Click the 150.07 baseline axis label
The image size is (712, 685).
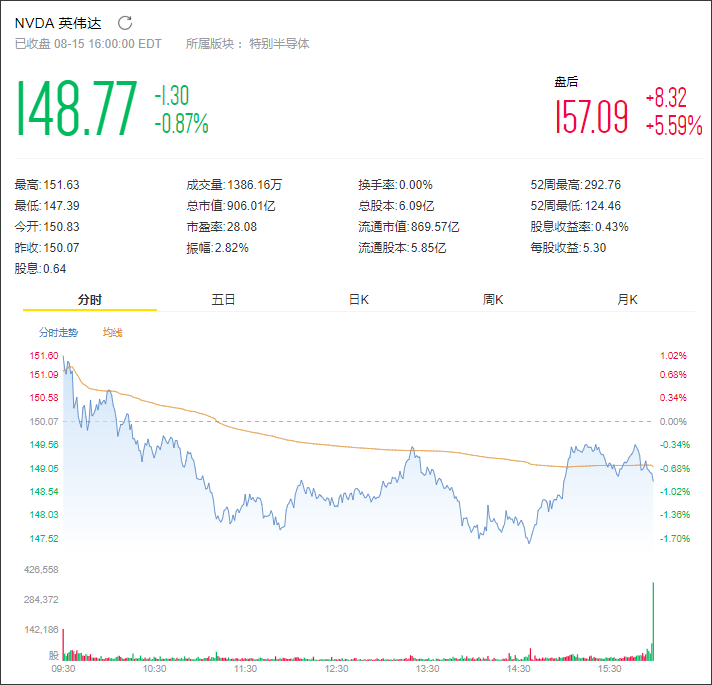pos(44,421)
